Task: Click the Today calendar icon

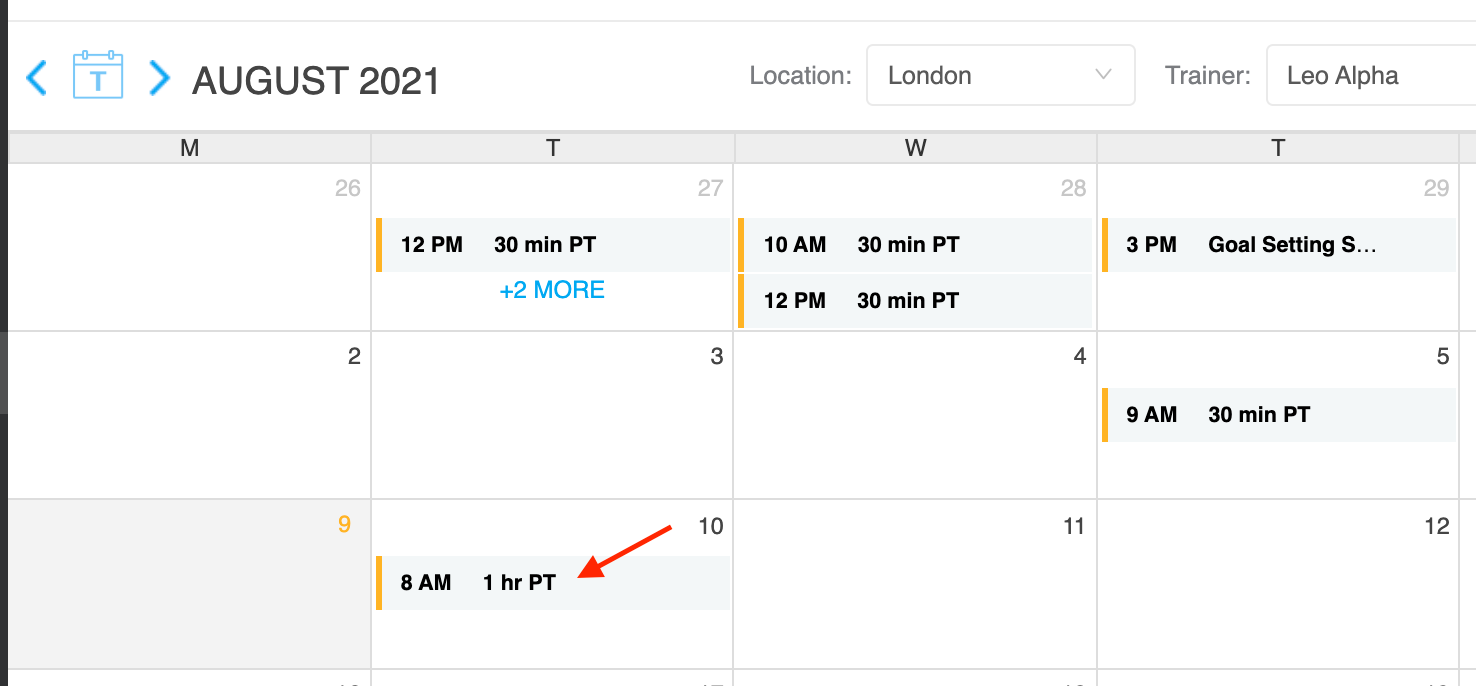Action: tap(98, 75)
